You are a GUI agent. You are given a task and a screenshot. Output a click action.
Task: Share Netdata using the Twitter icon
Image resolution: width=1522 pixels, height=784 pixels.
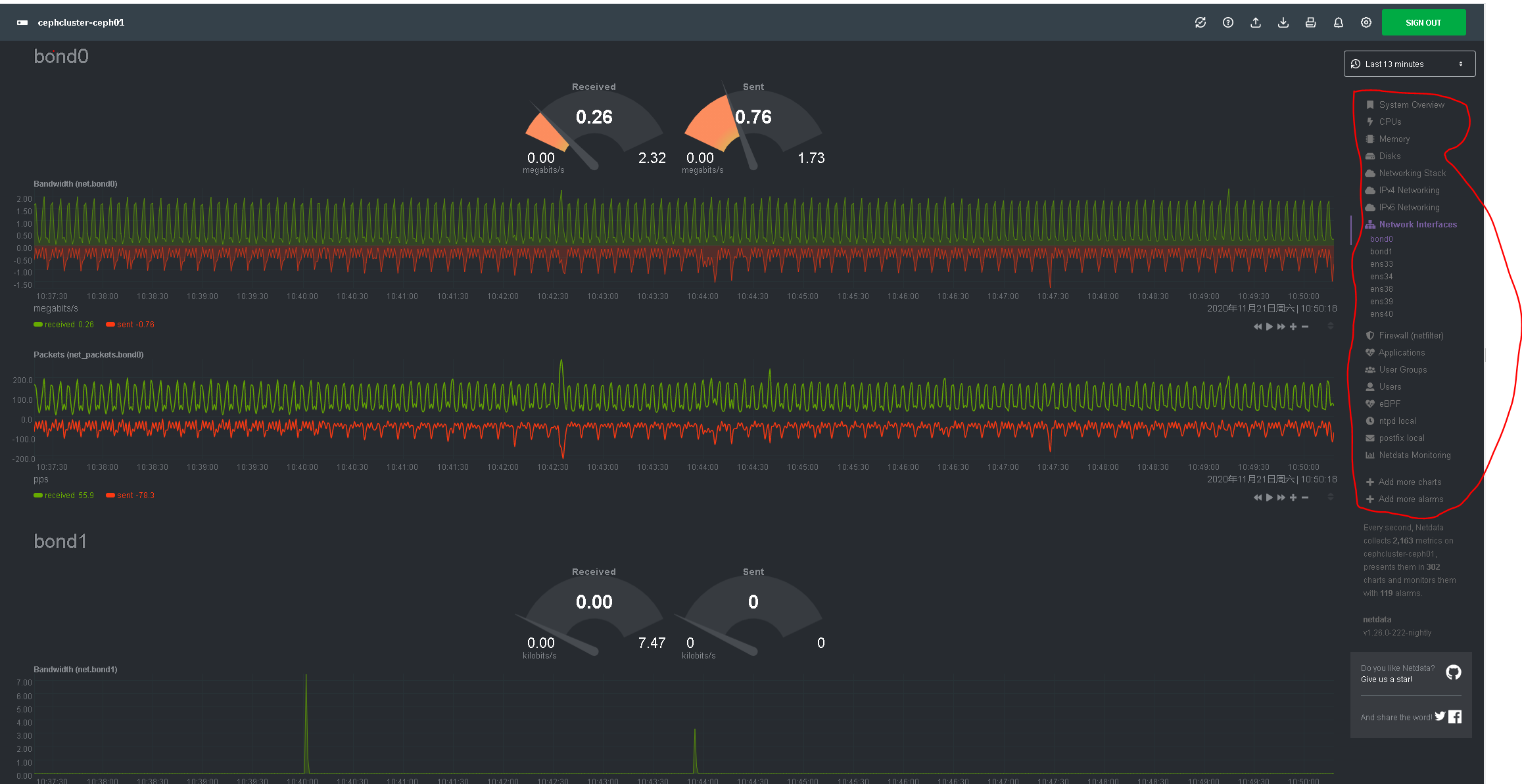(1440, 716)
